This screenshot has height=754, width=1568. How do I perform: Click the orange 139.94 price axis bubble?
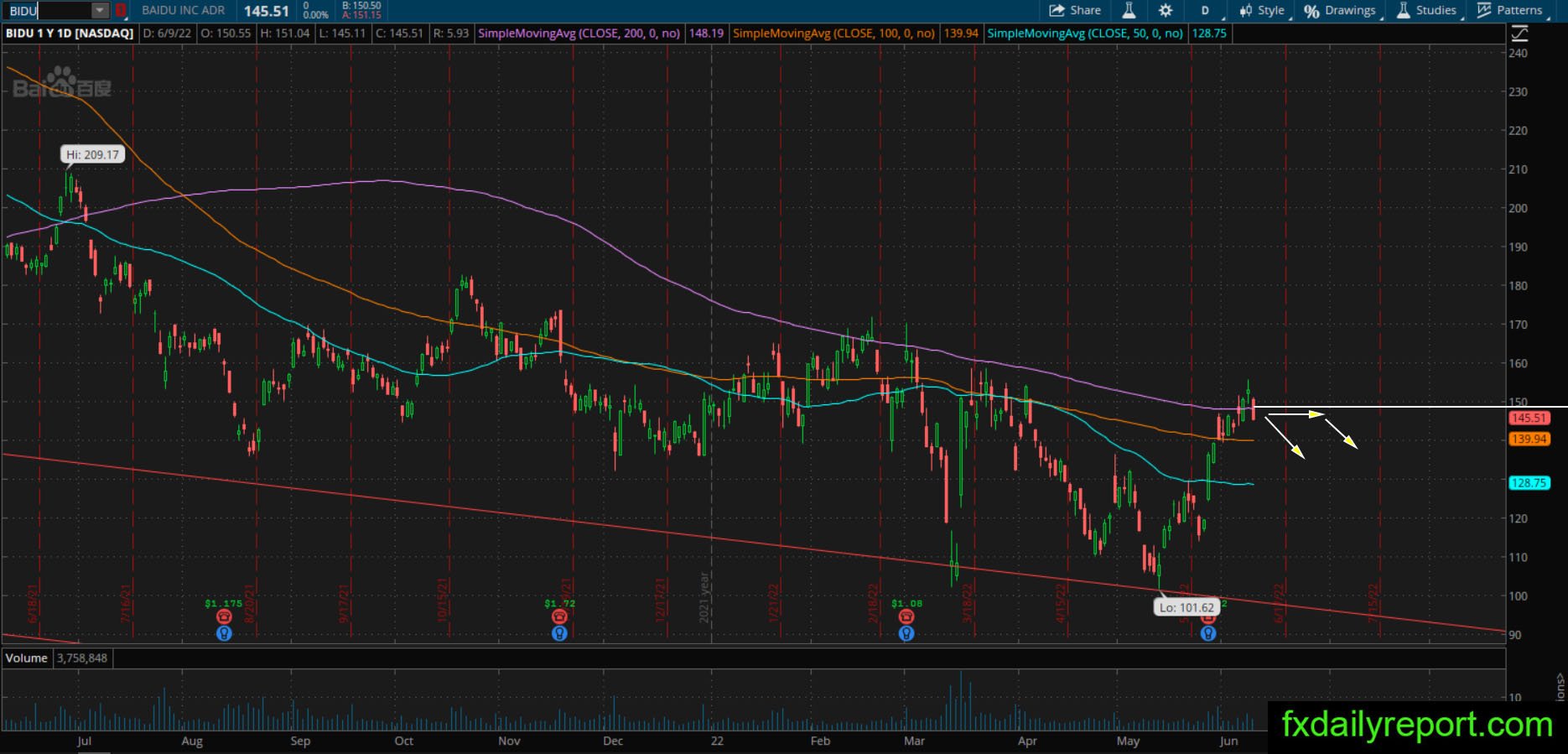pos(1529,439)
